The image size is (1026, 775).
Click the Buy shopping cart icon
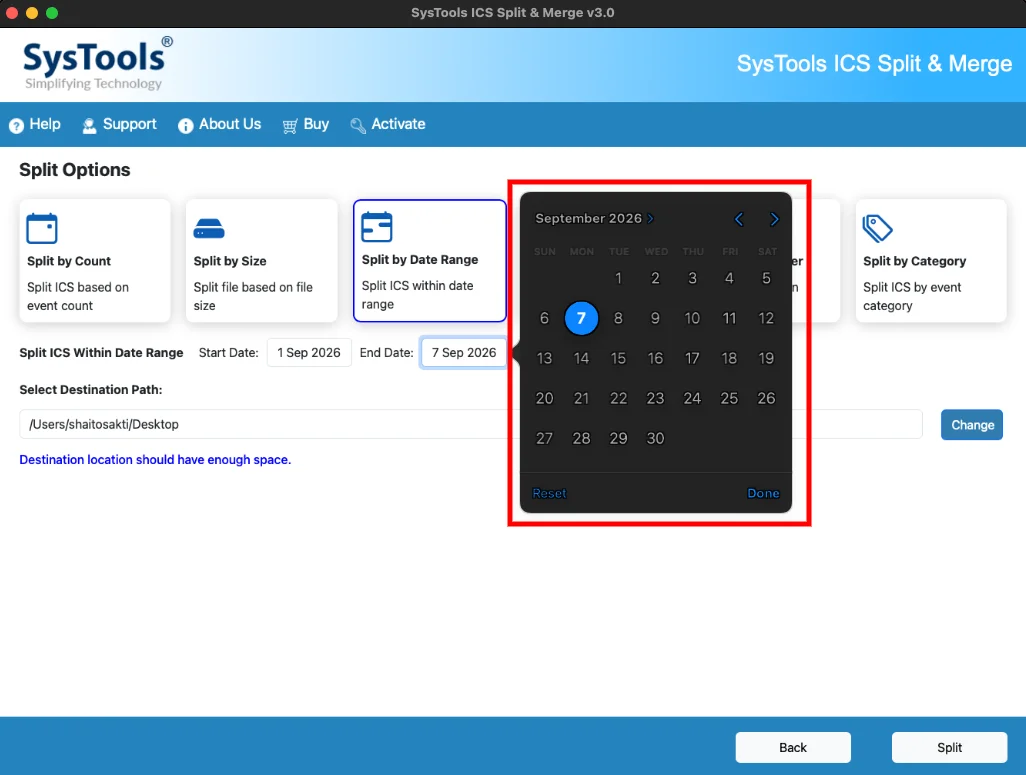(x=290, y=126)
